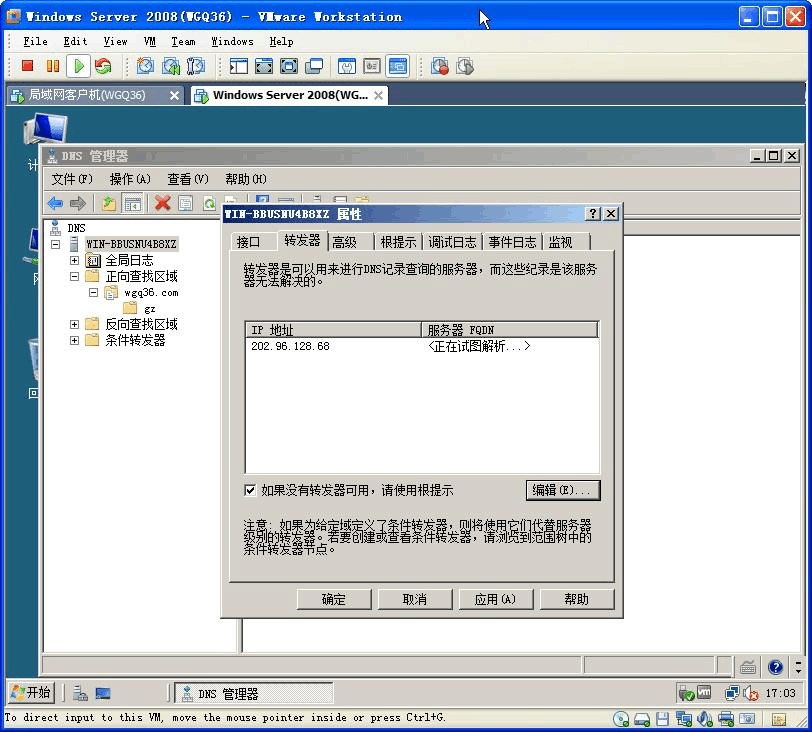Click the VMware reset virtual machine icon
This screenshot has width=812, height=732.
pos(103,66)
